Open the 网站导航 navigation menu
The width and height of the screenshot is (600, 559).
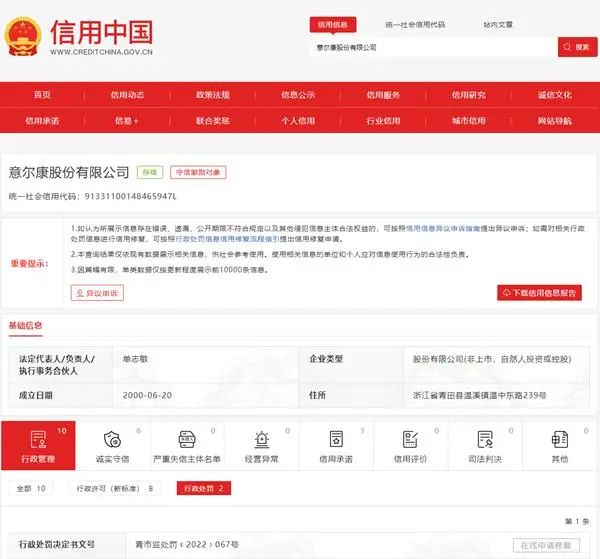pyautogui.click(x=555, y=120)
